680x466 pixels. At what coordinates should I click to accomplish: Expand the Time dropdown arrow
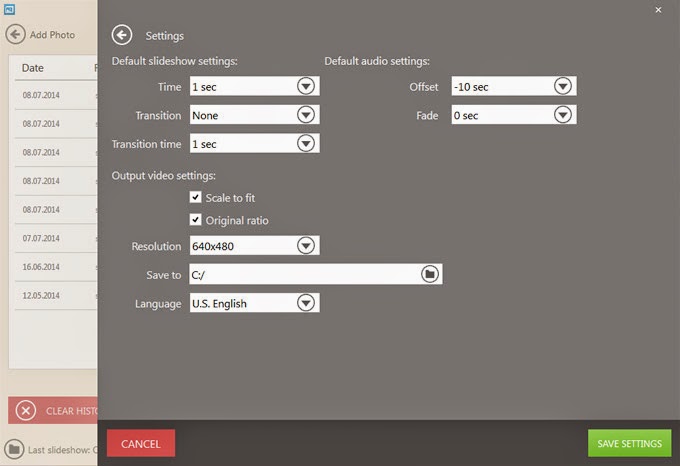pyautogui.click(x=306, y=86)
